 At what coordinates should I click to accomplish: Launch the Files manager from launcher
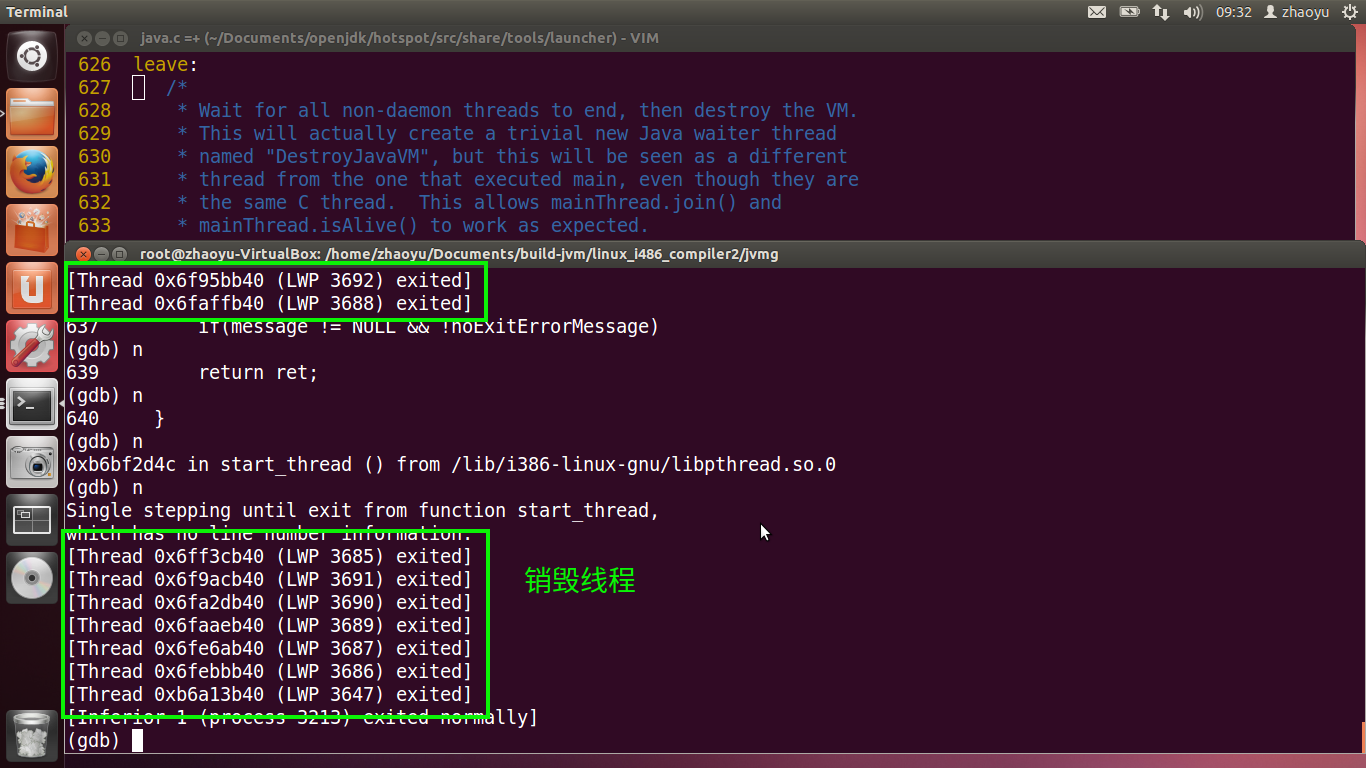(x=32, y=114)
